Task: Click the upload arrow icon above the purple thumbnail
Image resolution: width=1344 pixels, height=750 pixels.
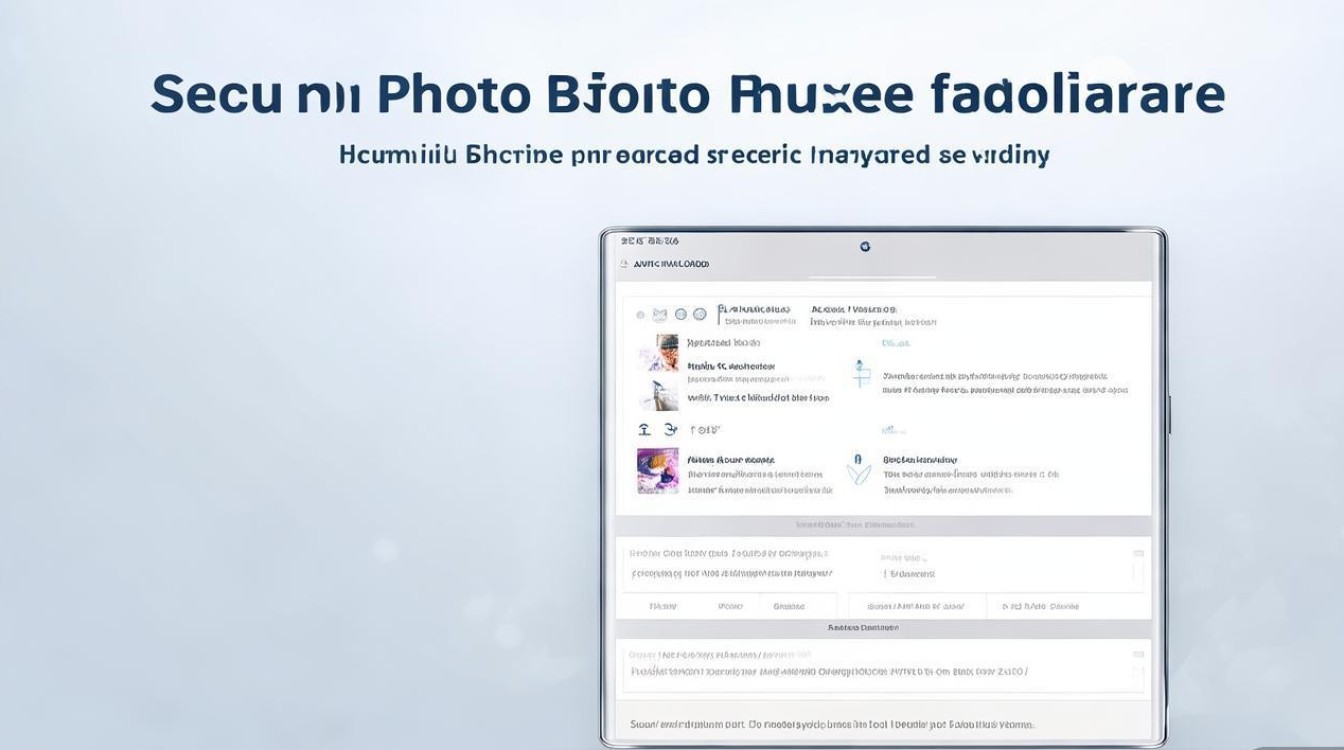Action: pos(645,429)
